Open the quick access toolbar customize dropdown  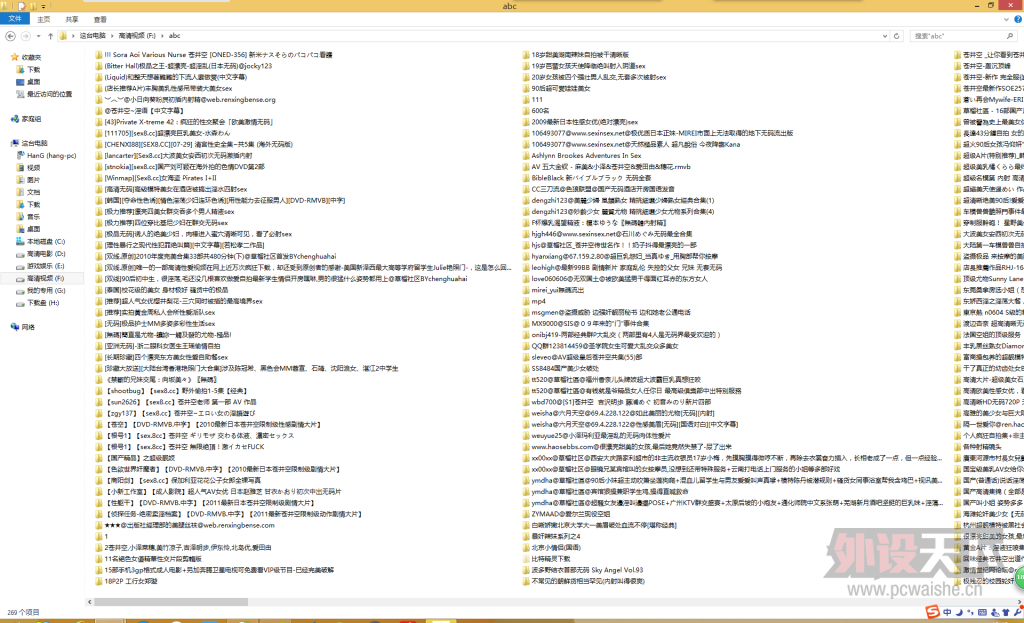click(x=43, y=6)
